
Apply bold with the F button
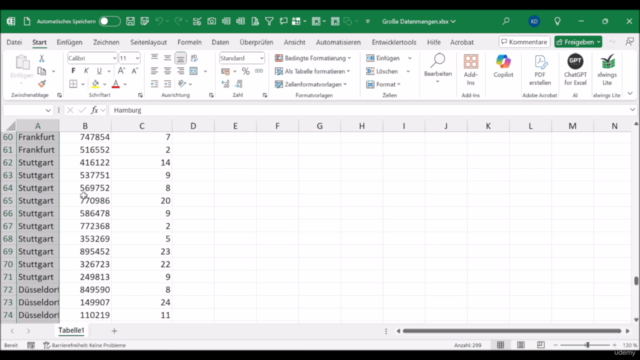(73, 71)
